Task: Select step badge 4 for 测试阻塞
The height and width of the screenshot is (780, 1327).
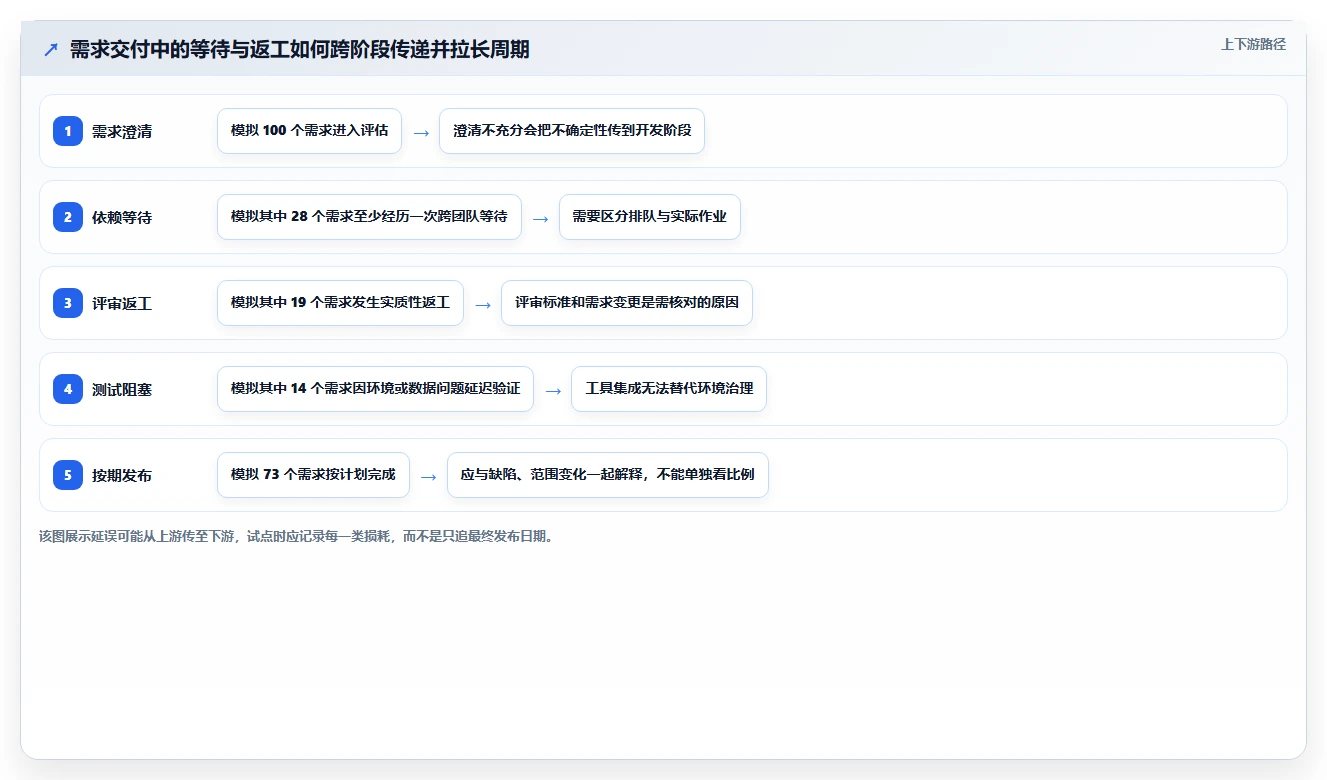Action: point(68,389)
